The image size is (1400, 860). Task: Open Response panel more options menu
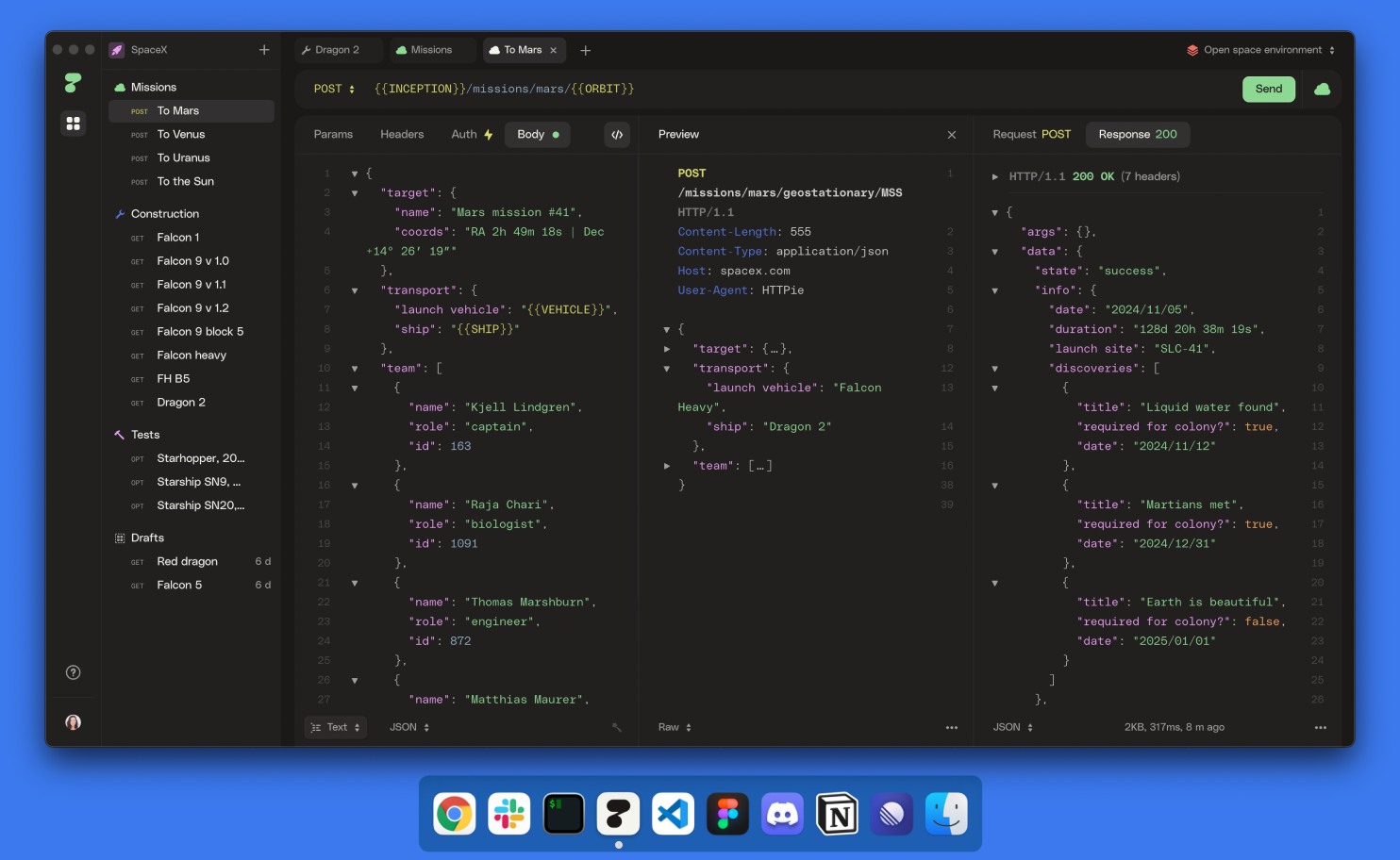tap(1321, 727)
